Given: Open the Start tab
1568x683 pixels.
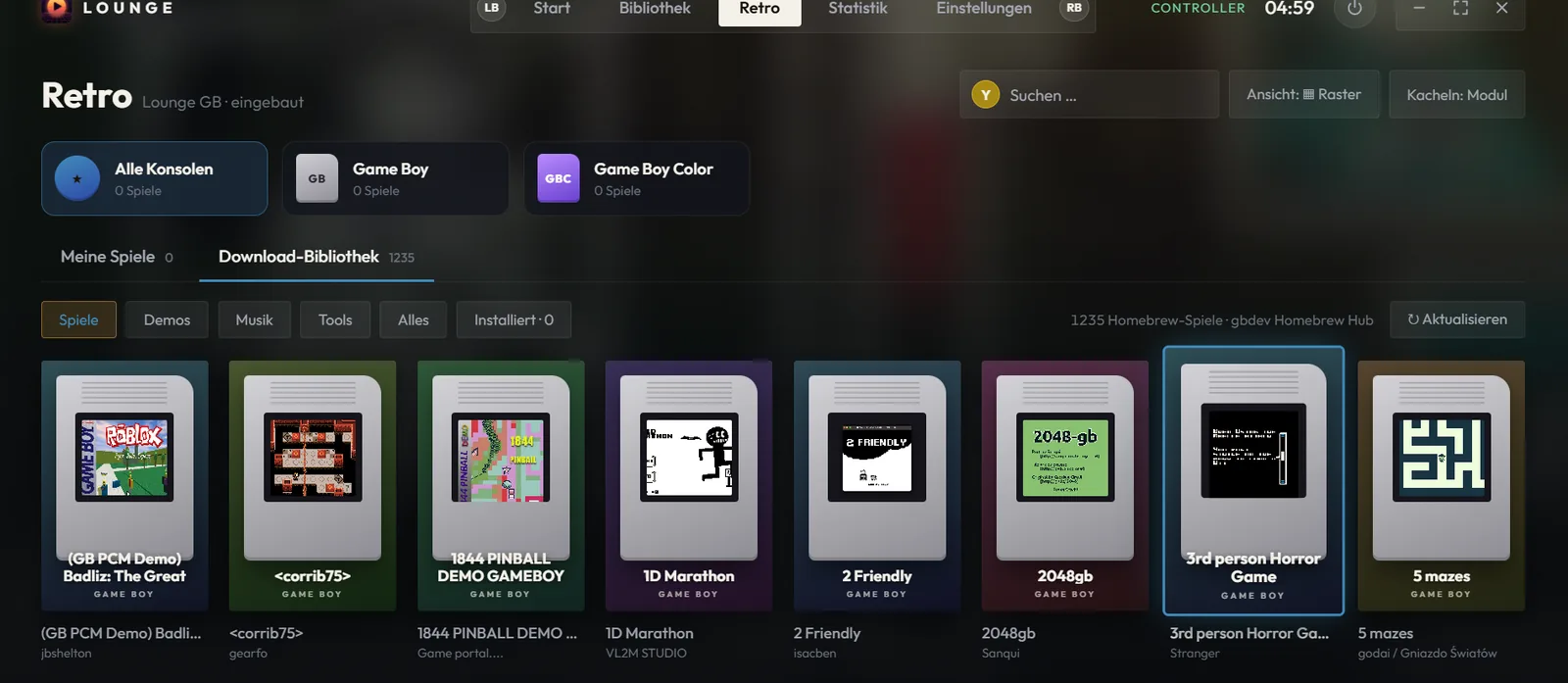Looking at the screenshot, I should click(552, 9).
